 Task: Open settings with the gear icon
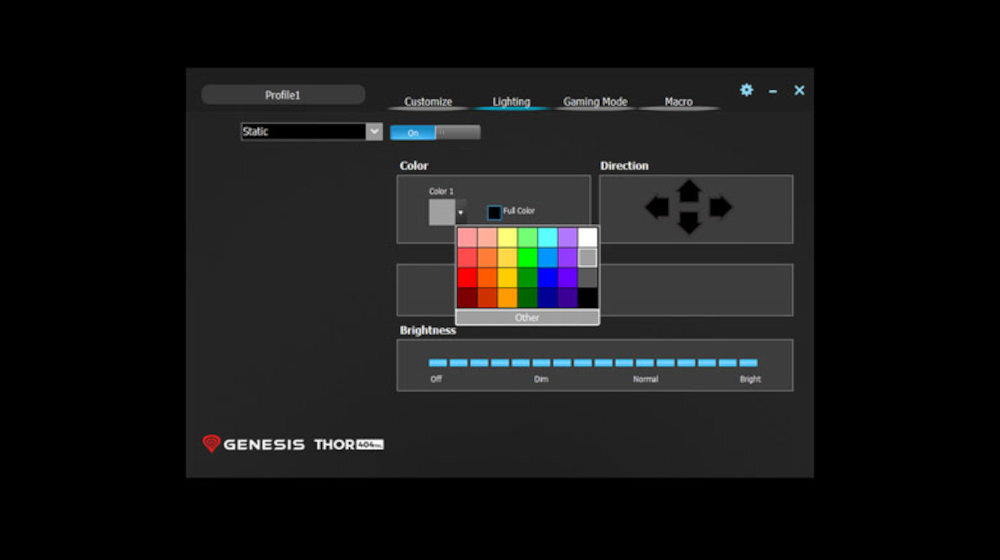pos(746,90)
